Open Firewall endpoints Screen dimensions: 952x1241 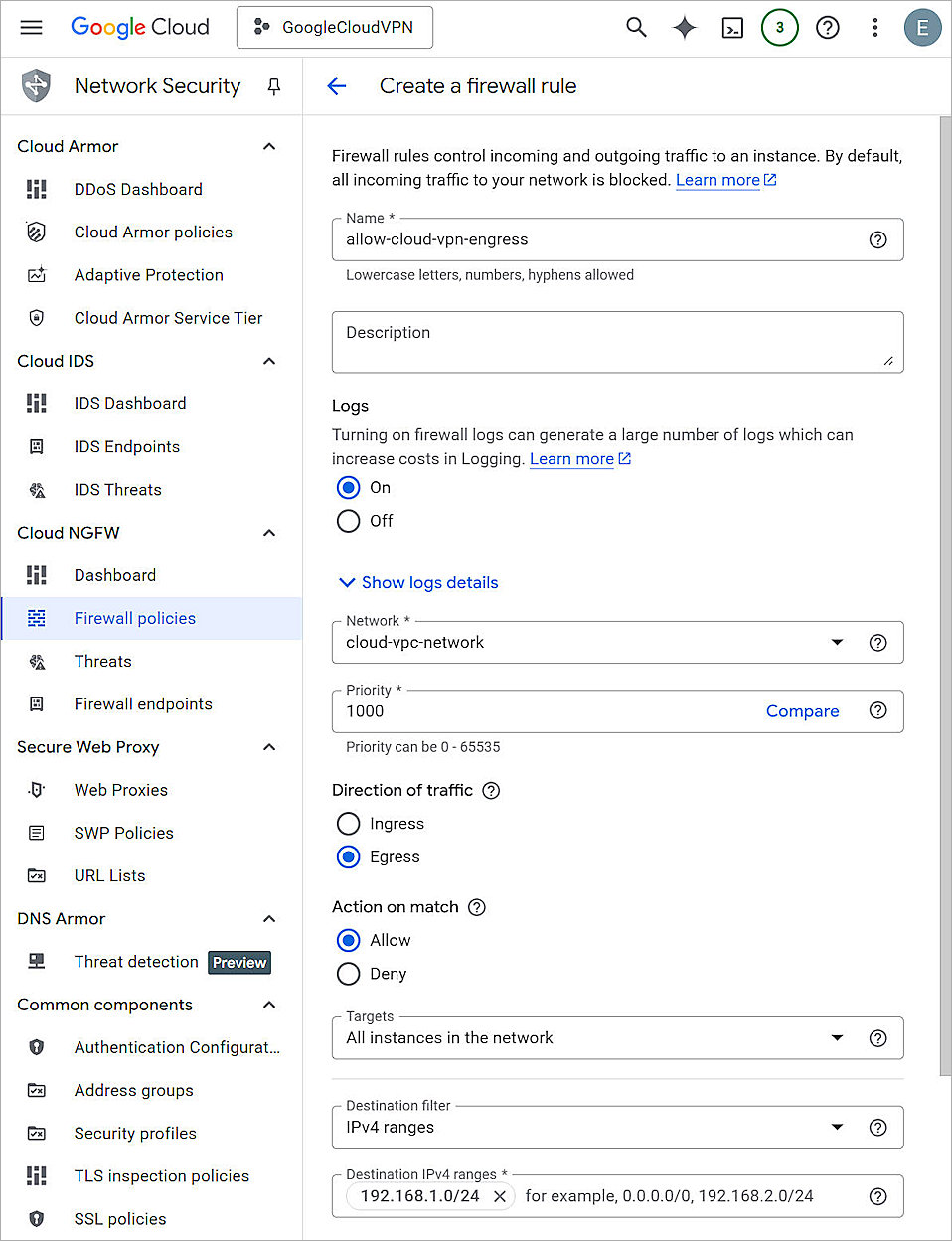click(143, 703)
